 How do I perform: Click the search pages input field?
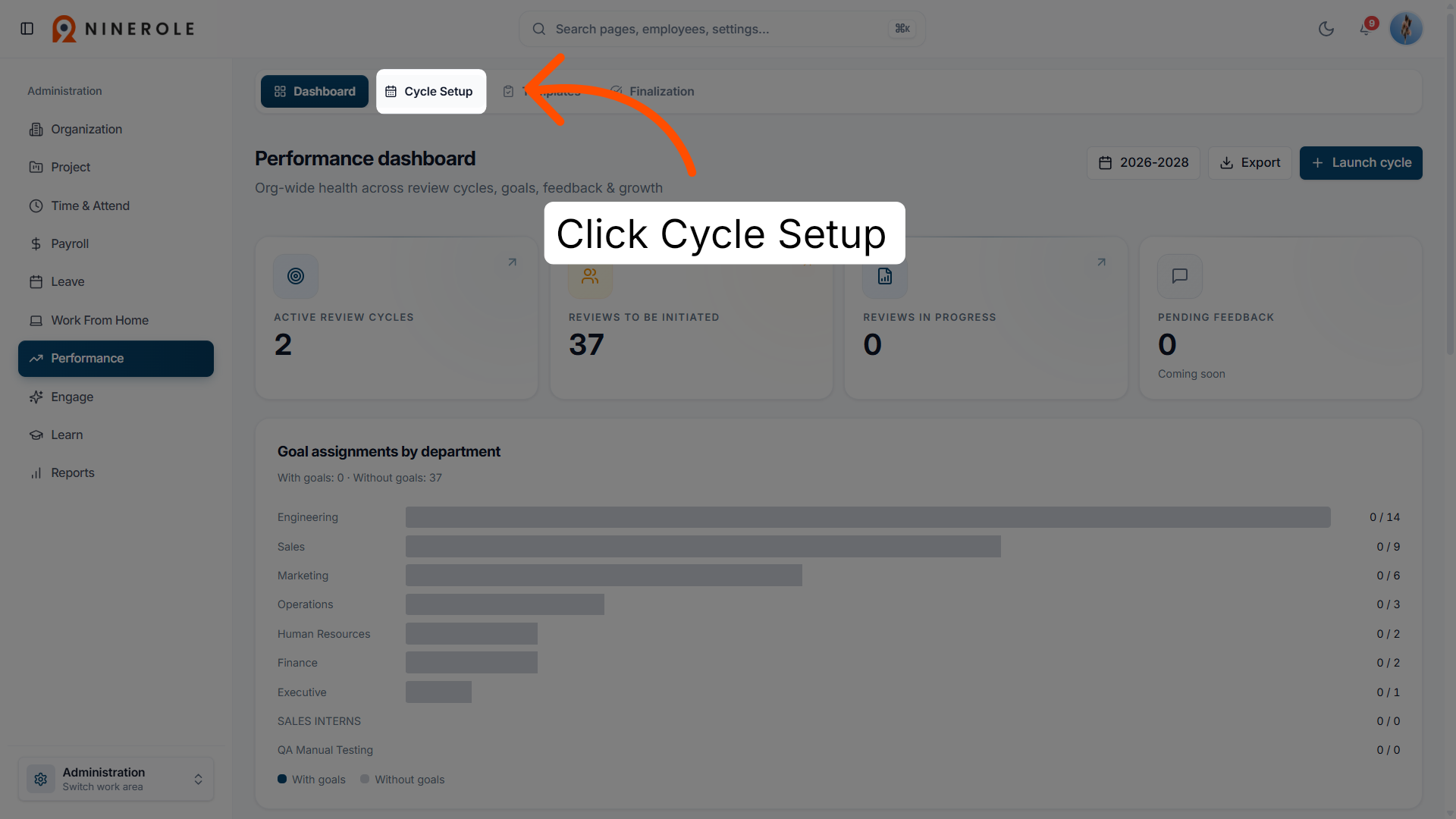[722, 29]
